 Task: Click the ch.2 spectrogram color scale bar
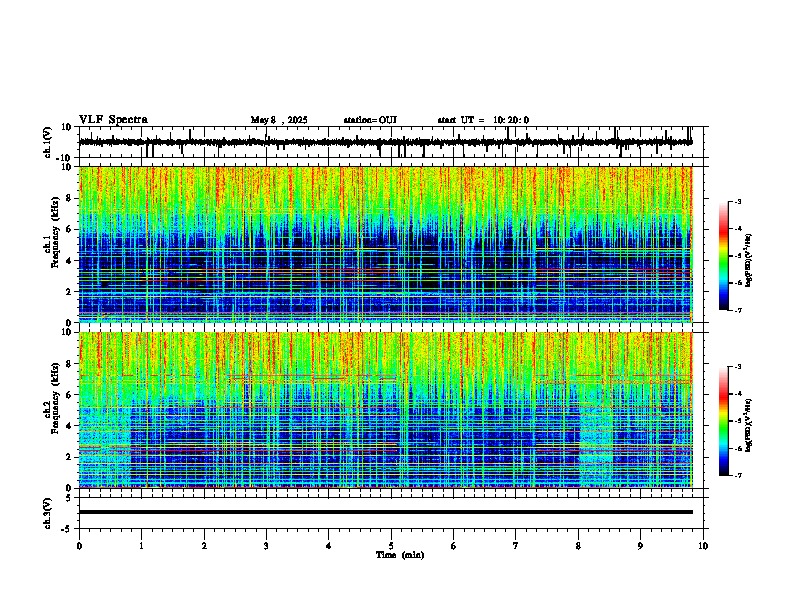point(724,421)
